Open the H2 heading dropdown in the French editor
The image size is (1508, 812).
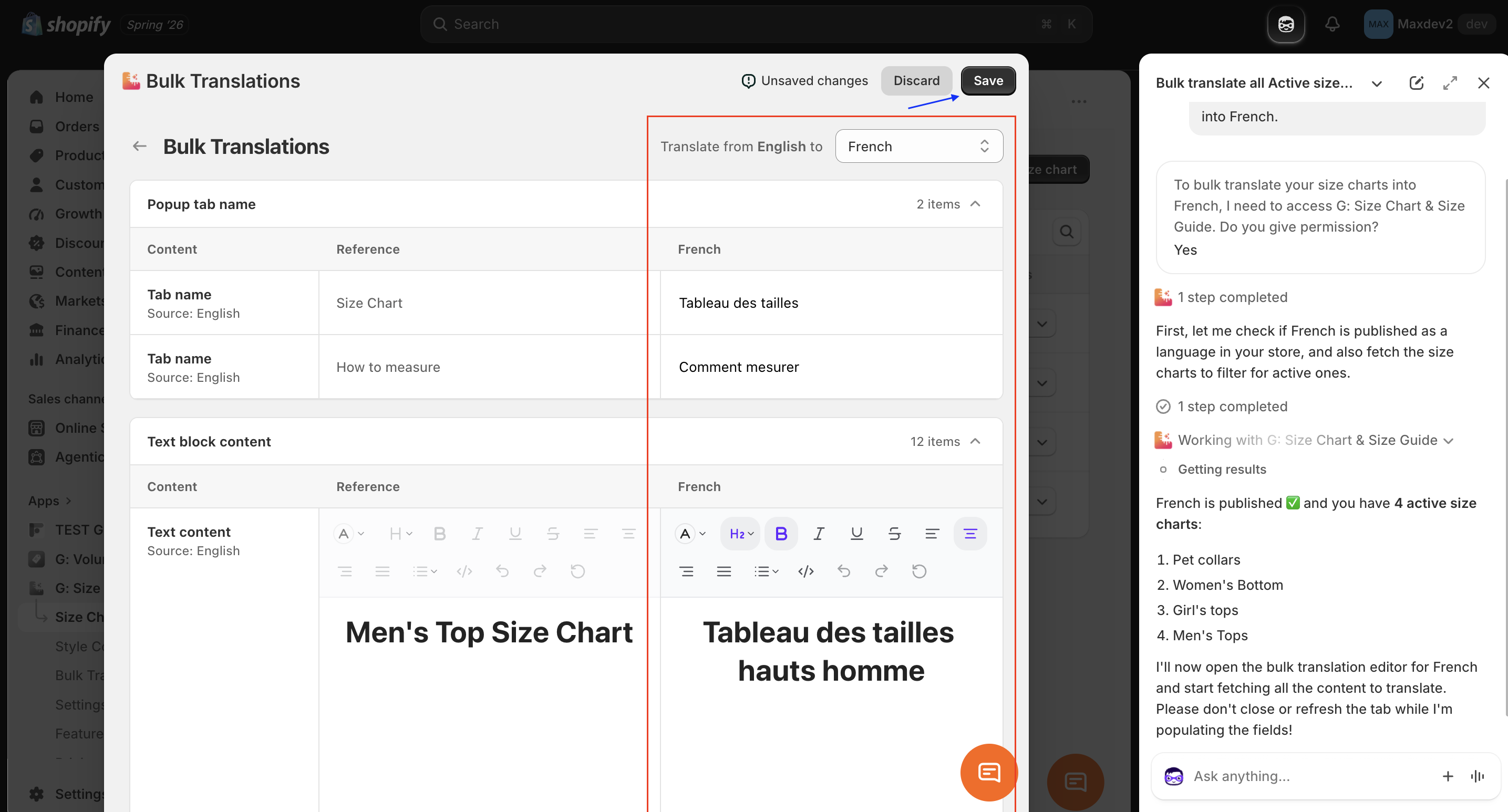[740, 534]
